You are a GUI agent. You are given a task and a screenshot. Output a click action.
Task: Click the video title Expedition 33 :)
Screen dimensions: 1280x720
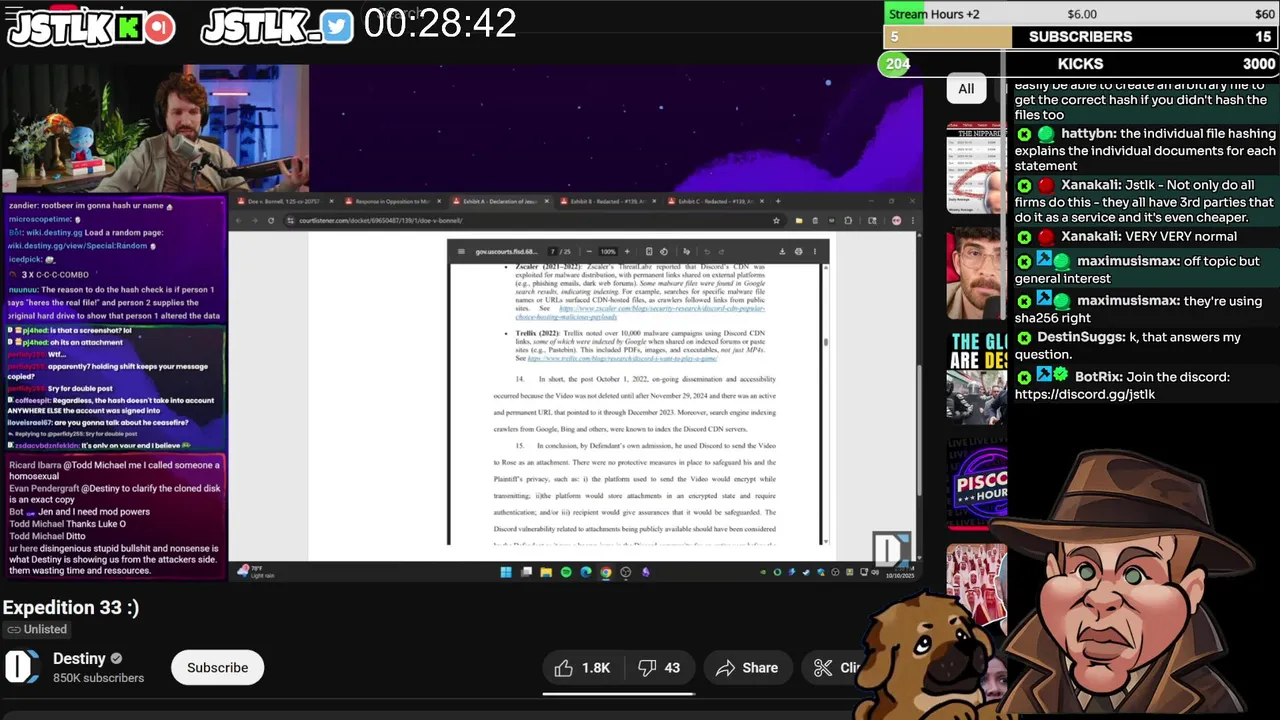coord(71,608)
